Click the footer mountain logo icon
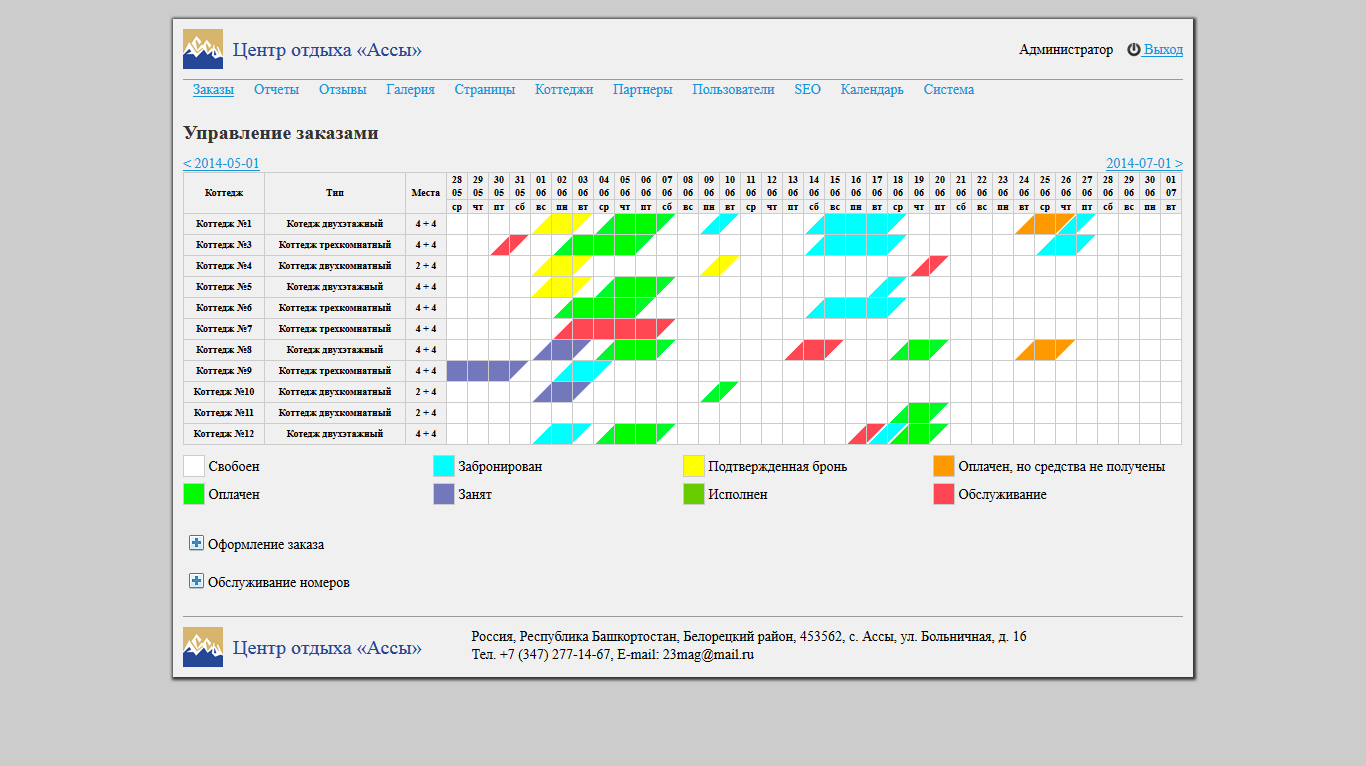Image resolution: width=1366 pixels, height=766 pixels. (203, 647)
